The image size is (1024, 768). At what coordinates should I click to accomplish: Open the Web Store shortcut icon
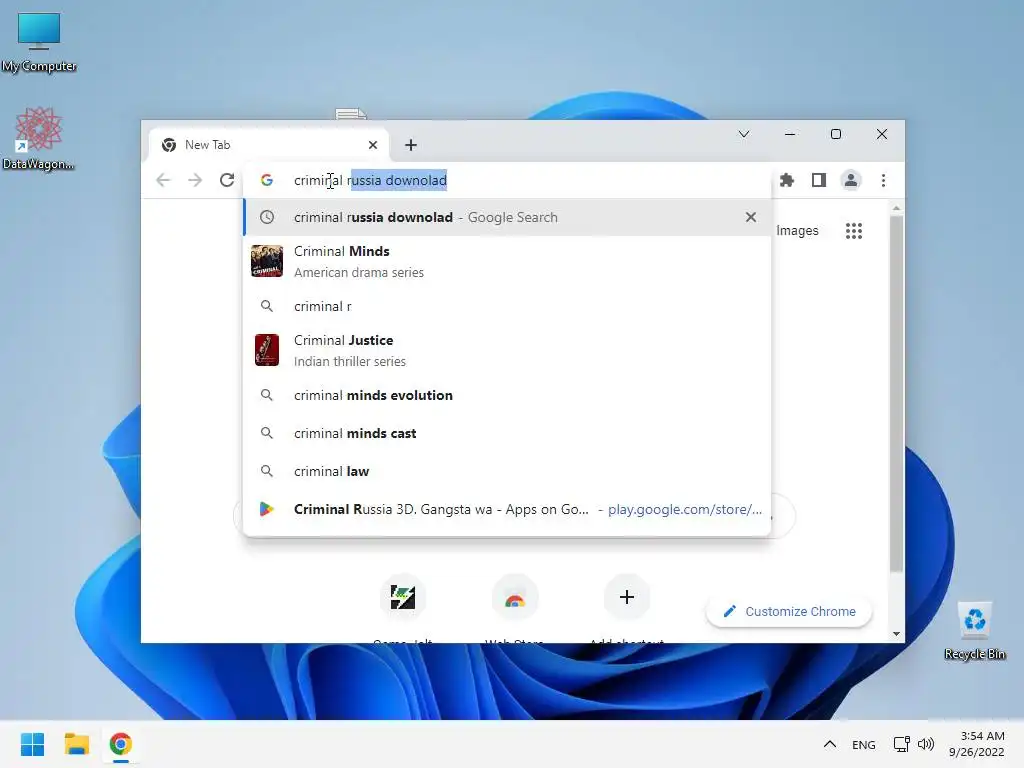point(515,597)
